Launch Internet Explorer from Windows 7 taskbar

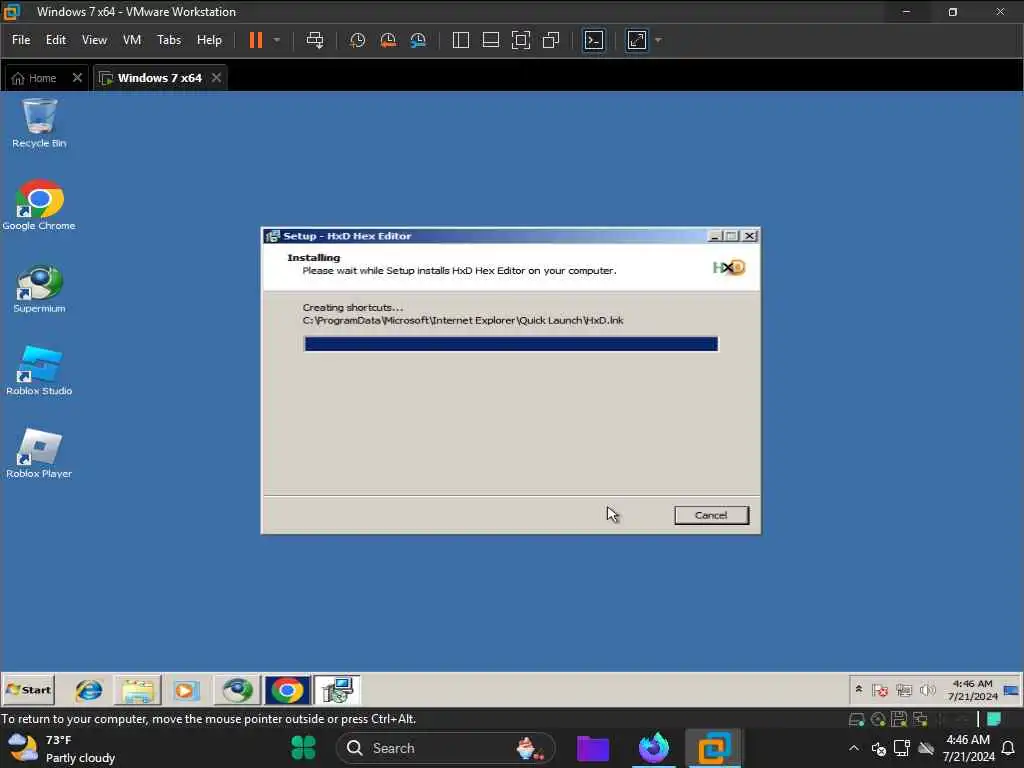click(89, 690)
